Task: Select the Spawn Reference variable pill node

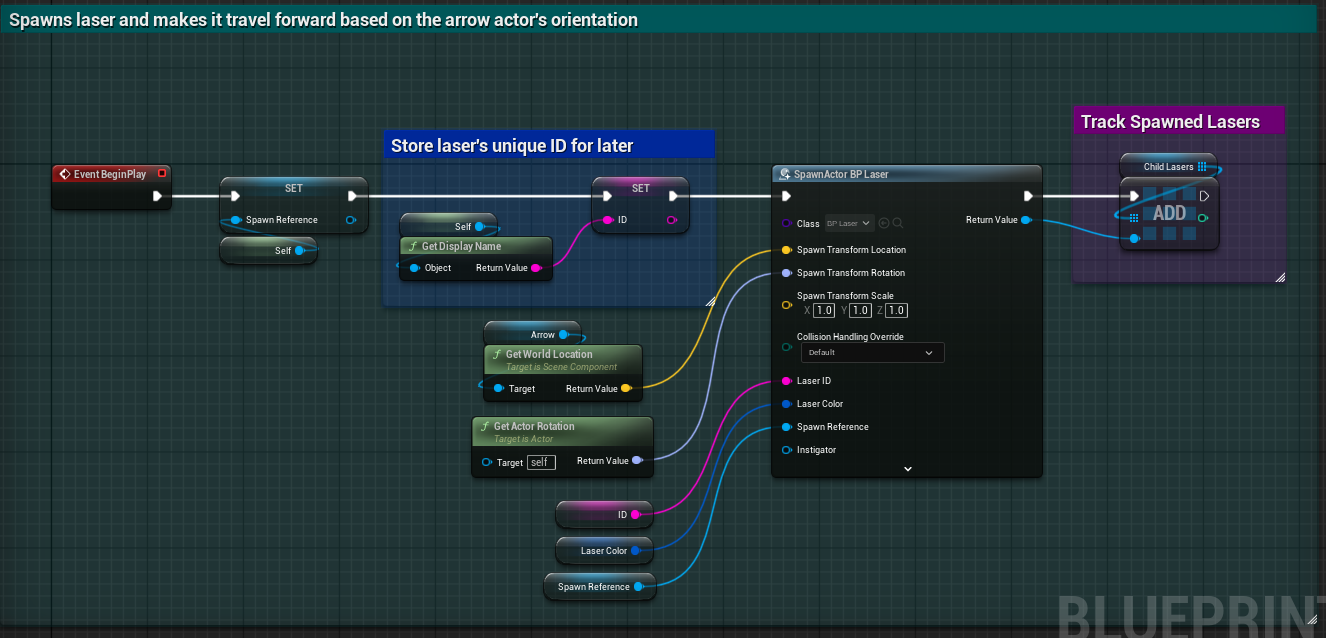Action: 599,587
